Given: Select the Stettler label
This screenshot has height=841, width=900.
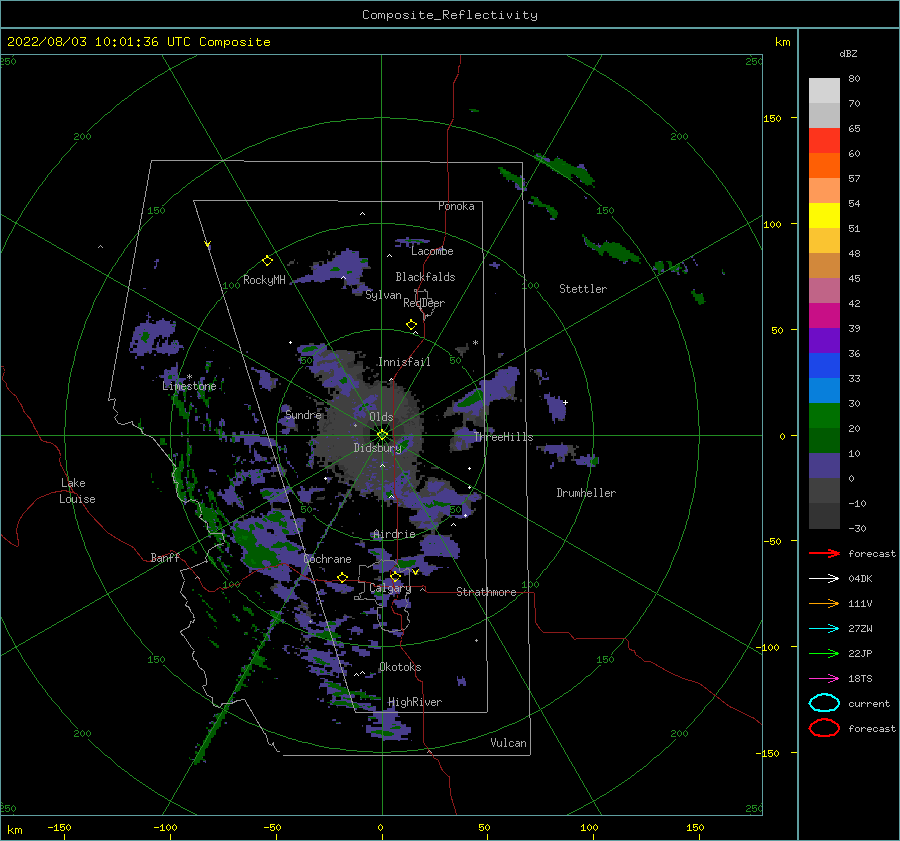Looking at the screenshot, I should [583, 289].
